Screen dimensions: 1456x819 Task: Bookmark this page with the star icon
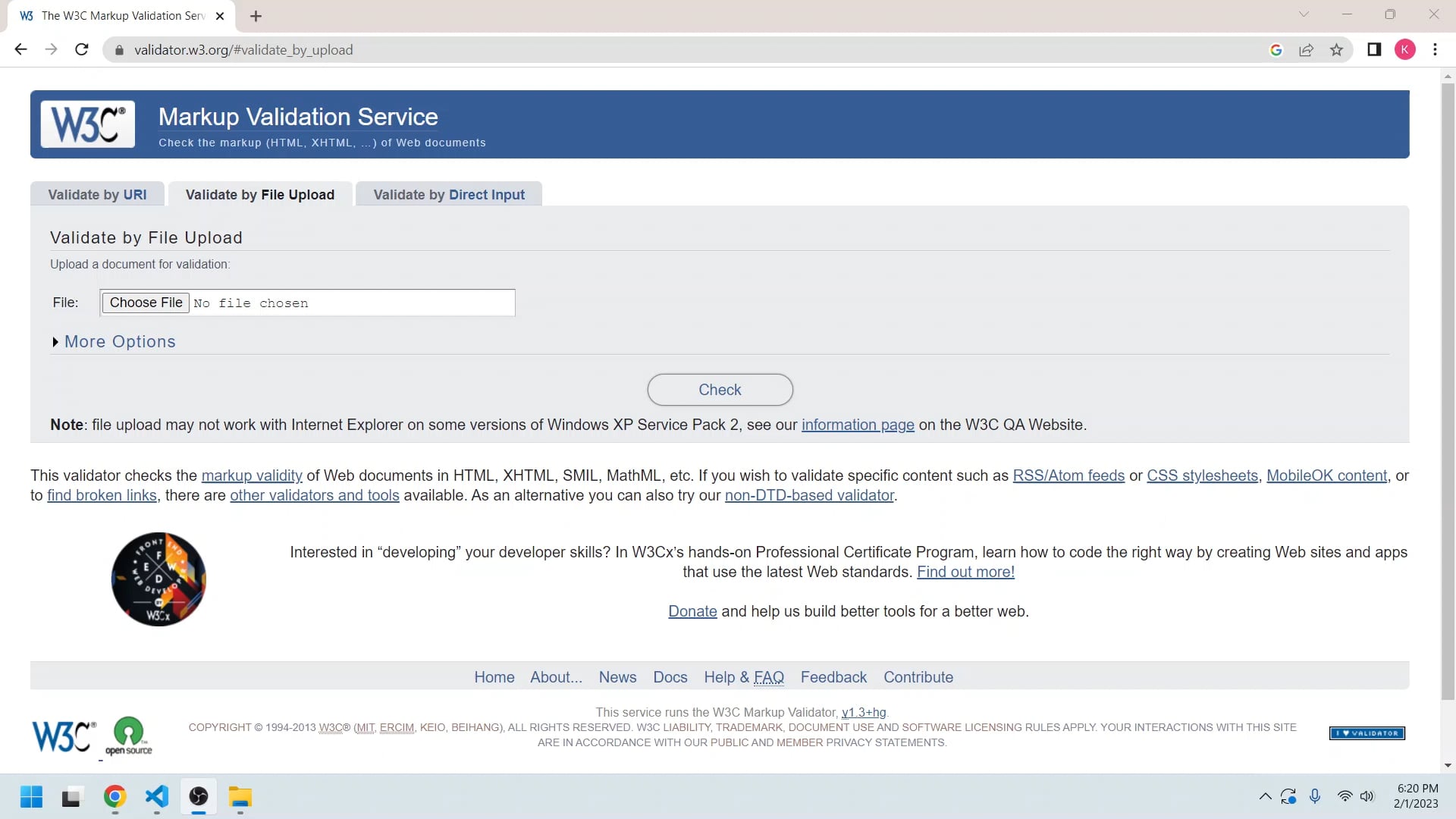click(1336, 49)
